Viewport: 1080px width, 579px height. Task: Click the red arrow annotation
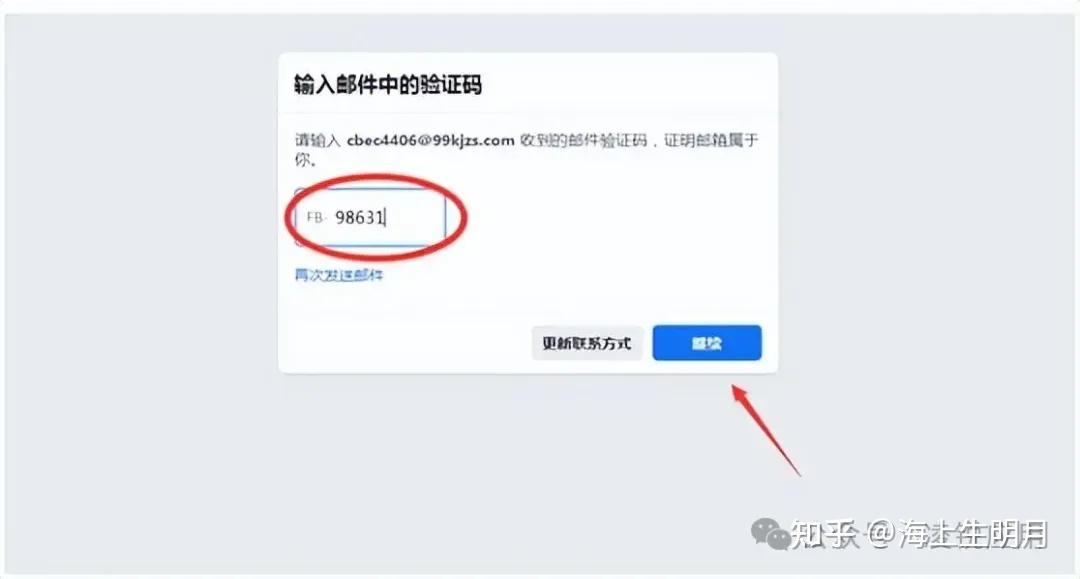pos(766,430)
